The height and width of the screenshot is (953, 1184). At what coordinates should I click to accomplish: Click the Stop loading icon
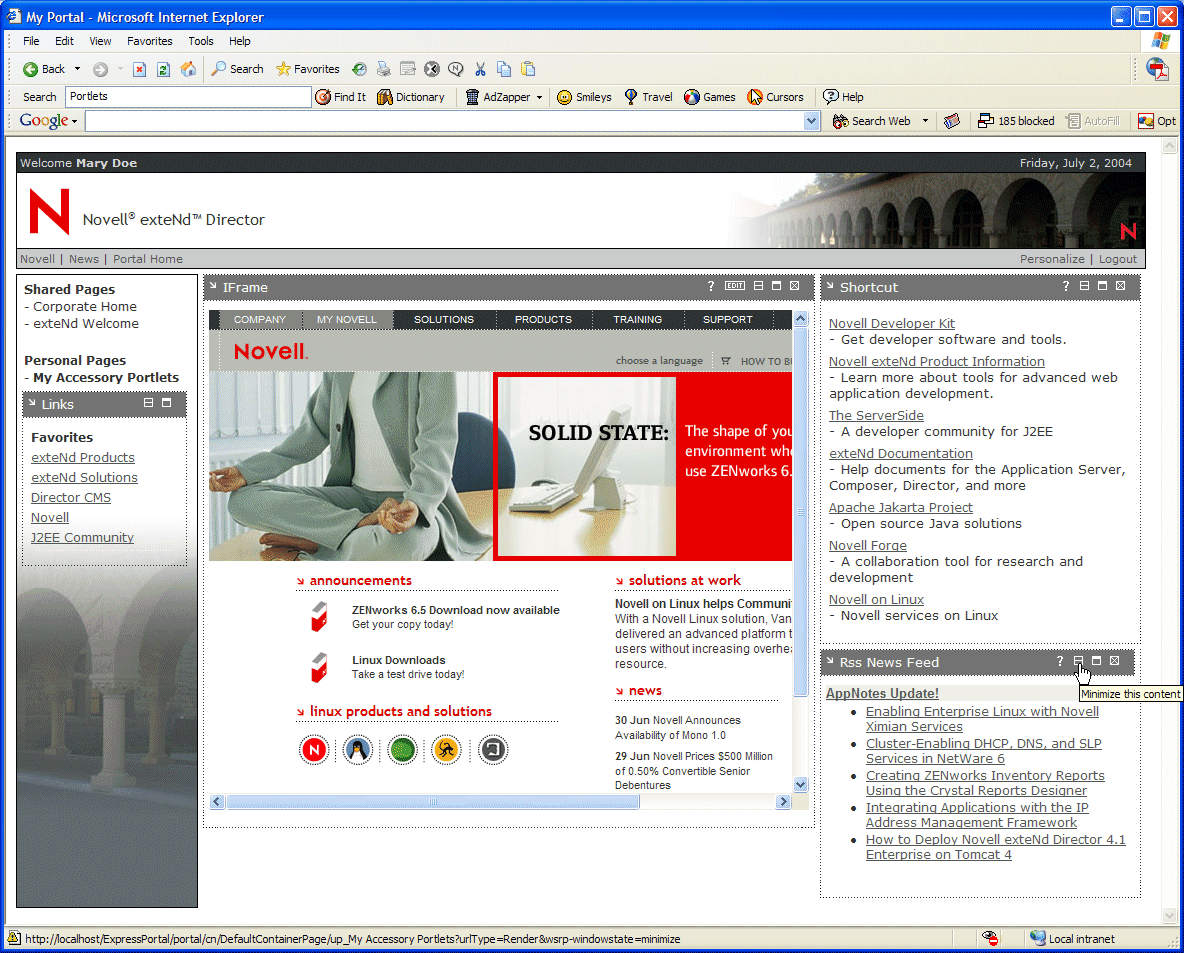139,69
